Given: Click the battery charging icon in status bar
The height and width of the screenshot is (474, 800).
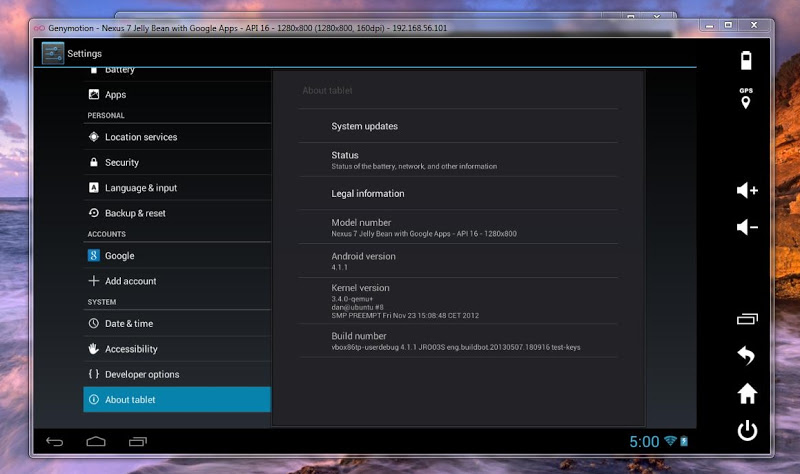Looking at the screenshot, I should point(684,441).
